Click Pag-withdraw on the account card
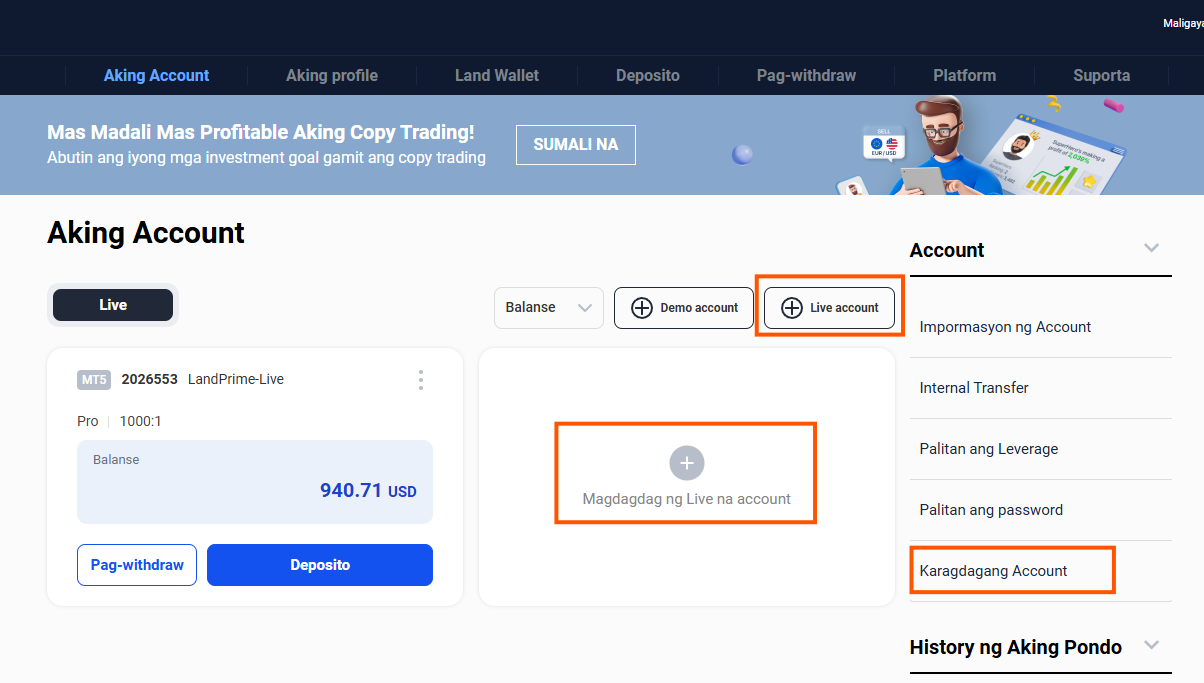The height and width of the screenshot is (683, 1204). pyautogui.click(x=136, y=564)
